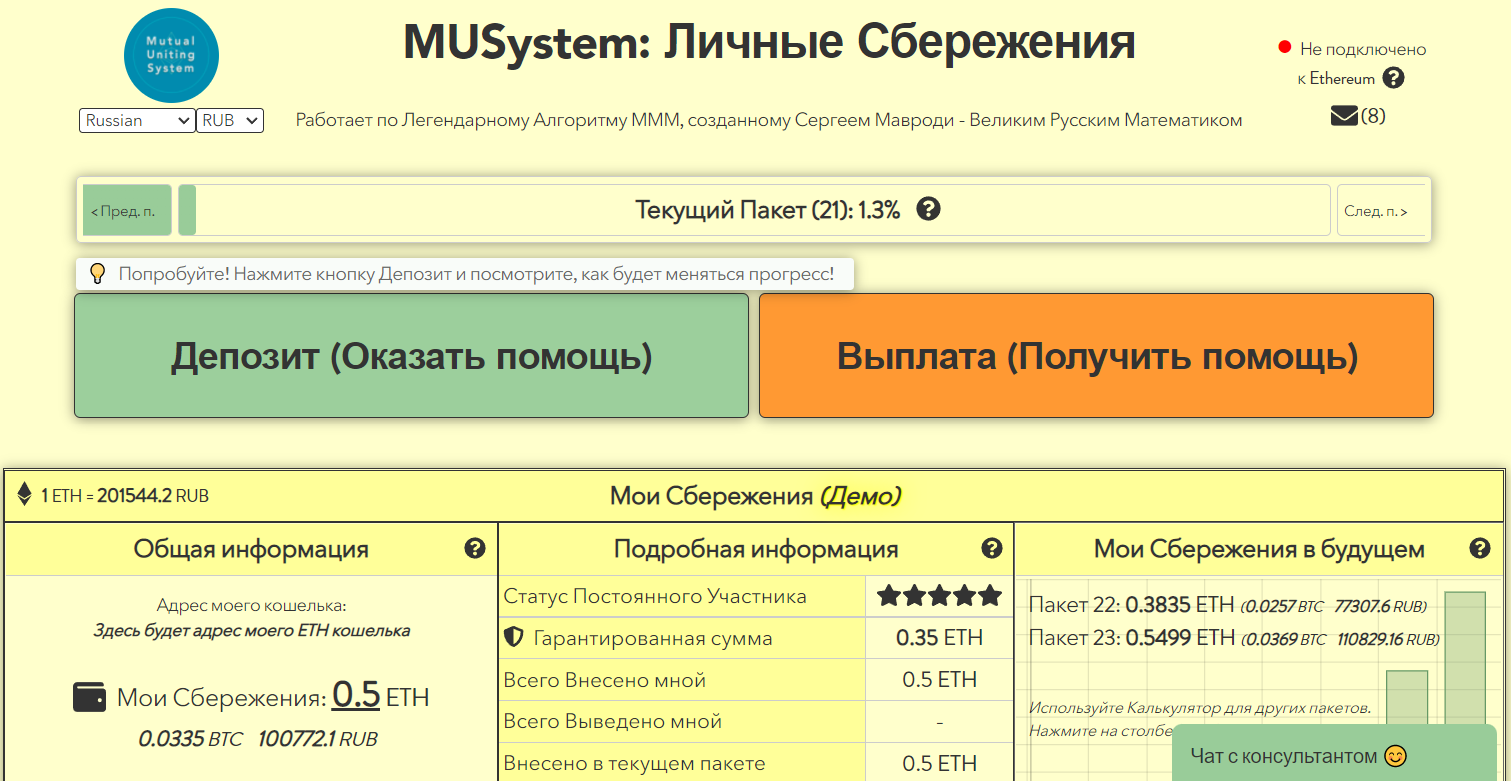The width and height of the screenshot is (1511, 781).
Task: Click the lightbulb hint icon
Action: (x=97, y=273)
